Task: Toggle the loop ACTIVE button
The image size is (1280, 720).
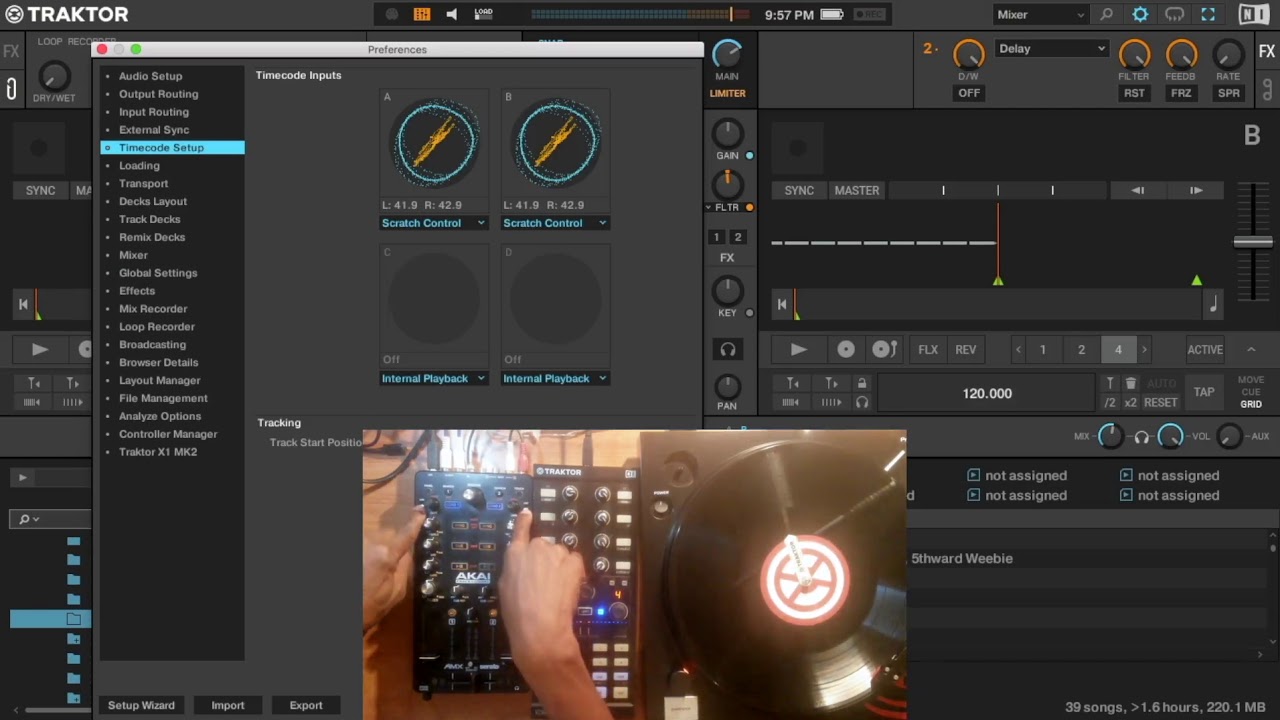Action: click(x=1205, y=349)
